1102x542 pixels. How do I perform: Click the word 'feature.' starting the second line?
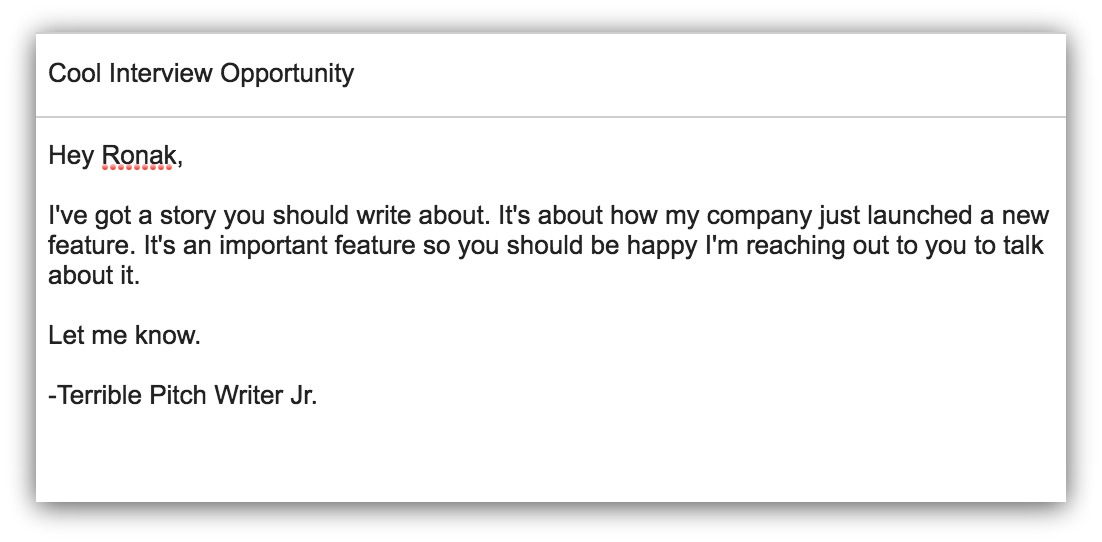(92, 245)
